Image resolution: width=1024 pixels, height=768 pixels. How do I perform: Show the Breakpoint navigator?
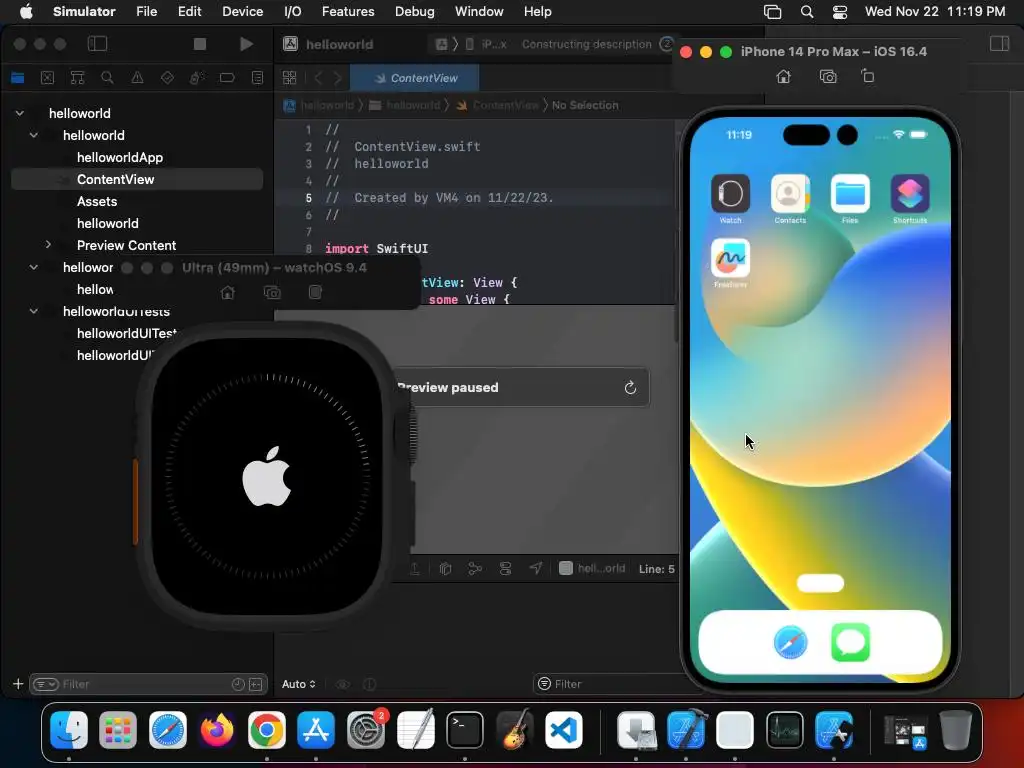pyautogui.click(x=227, y=78)
